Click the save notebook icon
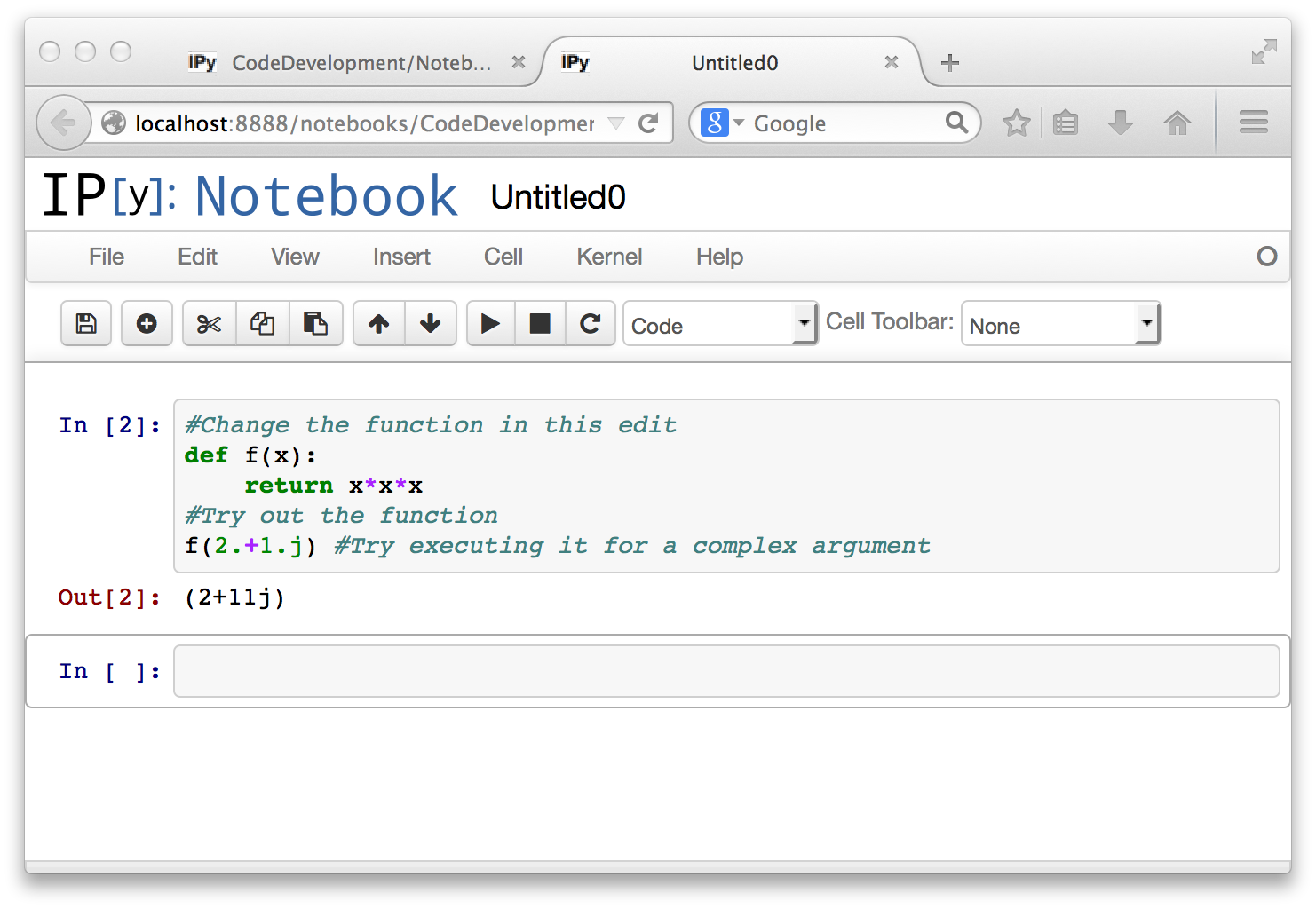 86,324
